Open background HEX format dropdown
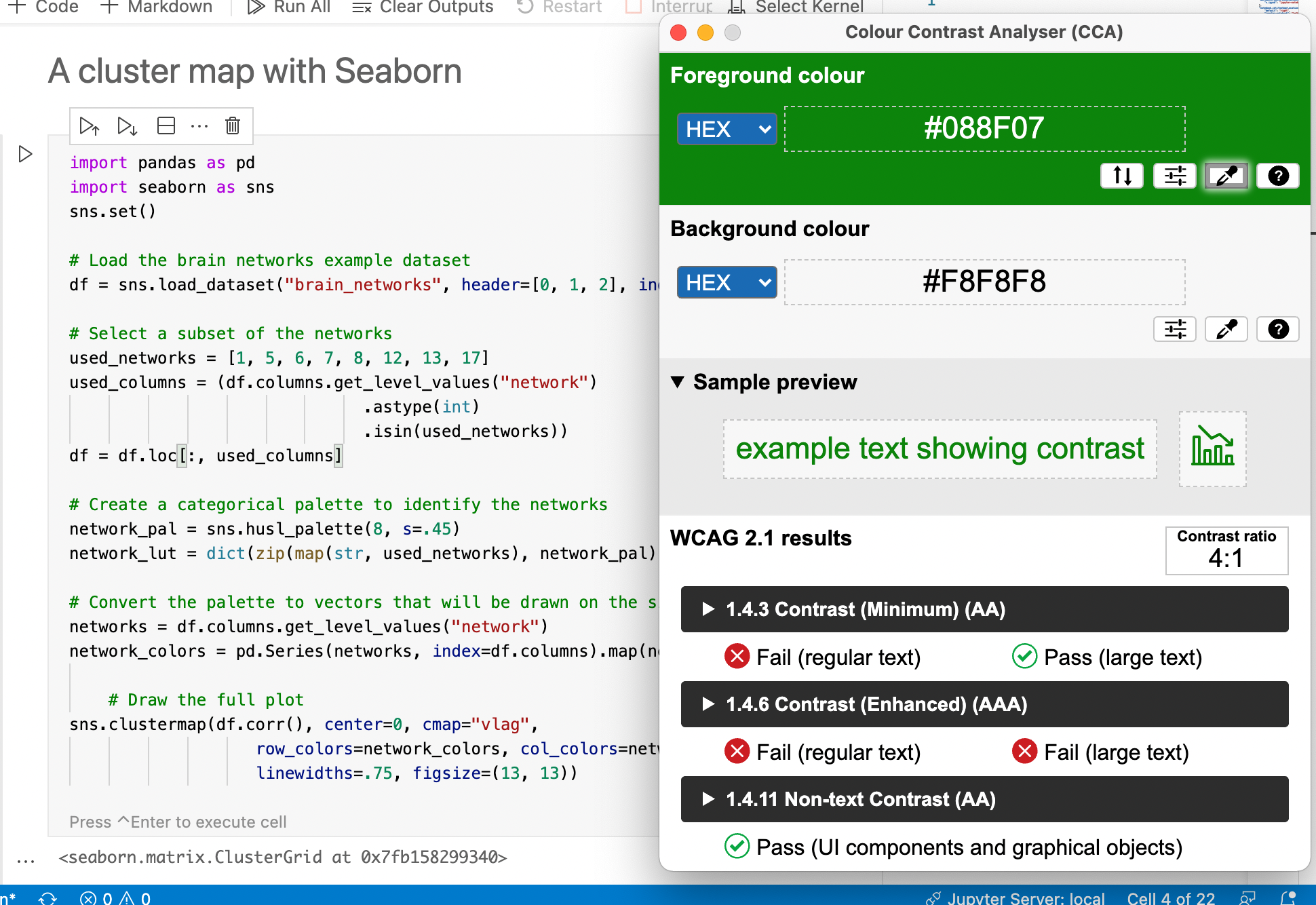Viewport: 1316px width, 905px height. [726, 282]
